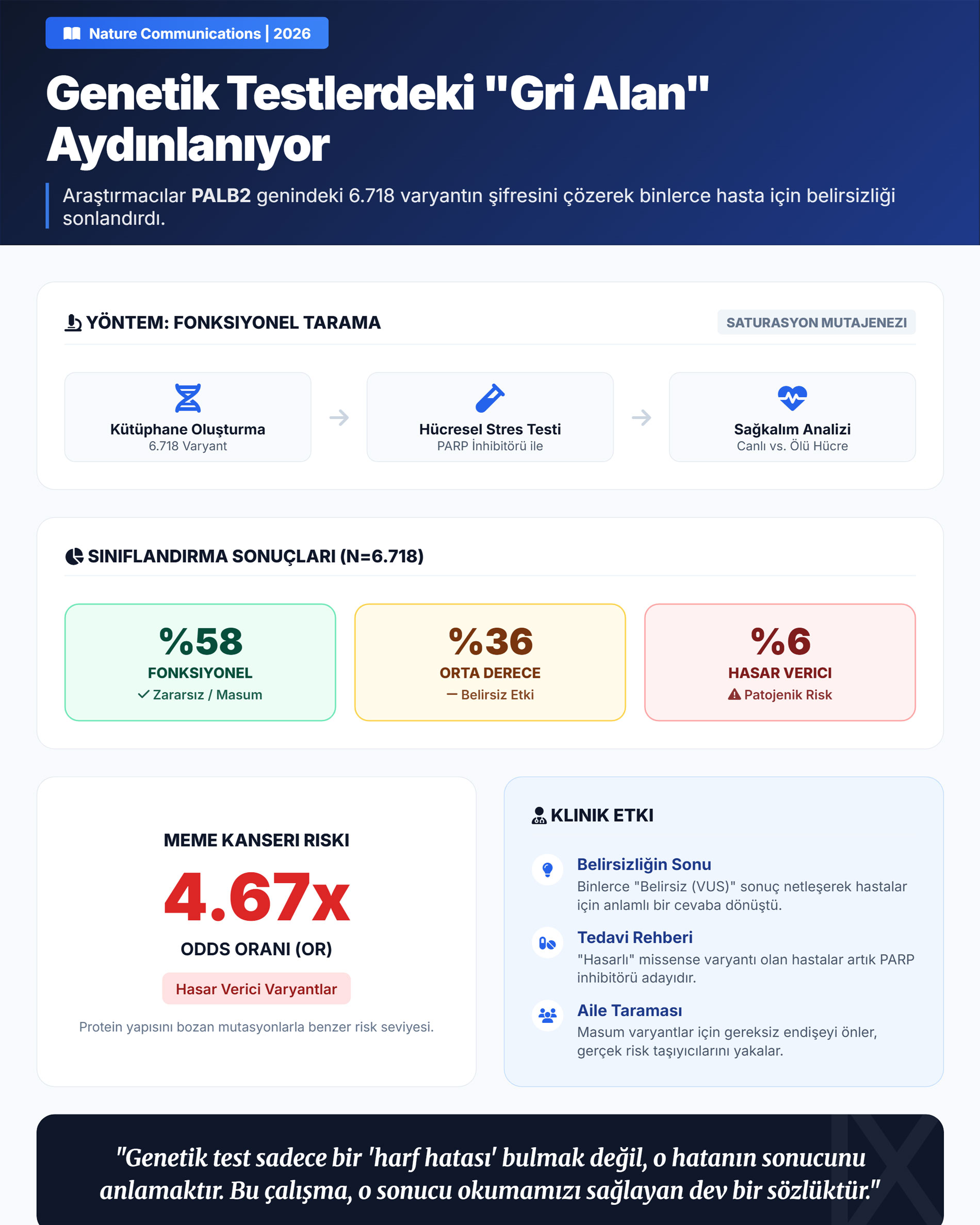Viewport: 980px width, 1225px height.
Task: Click the pills icon next to Tedavi Rehberi
Action: [x=548, y=943]
